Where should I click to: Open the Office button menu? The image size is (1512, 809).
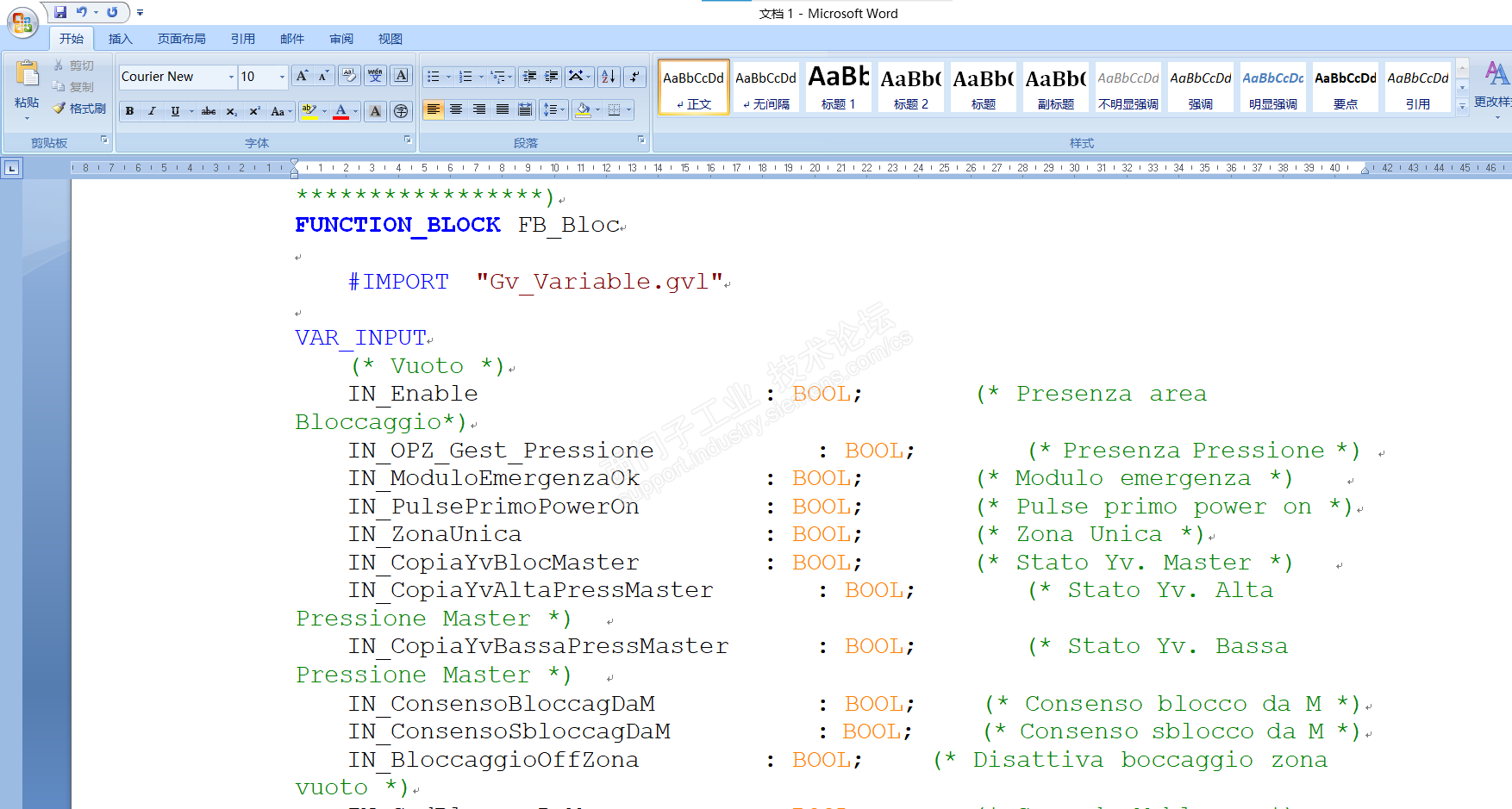pyautogui.click(x=22, y=22)
